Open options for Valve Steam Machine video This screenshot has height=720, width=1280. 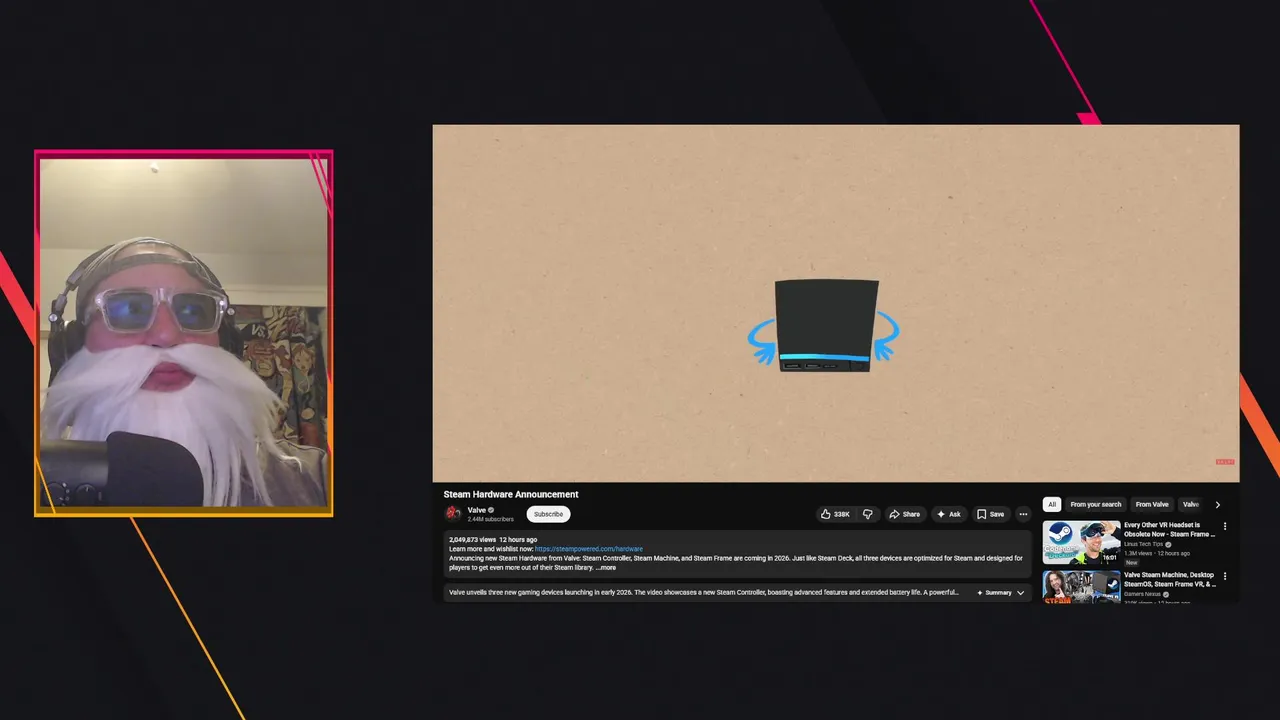[1225, 576]
